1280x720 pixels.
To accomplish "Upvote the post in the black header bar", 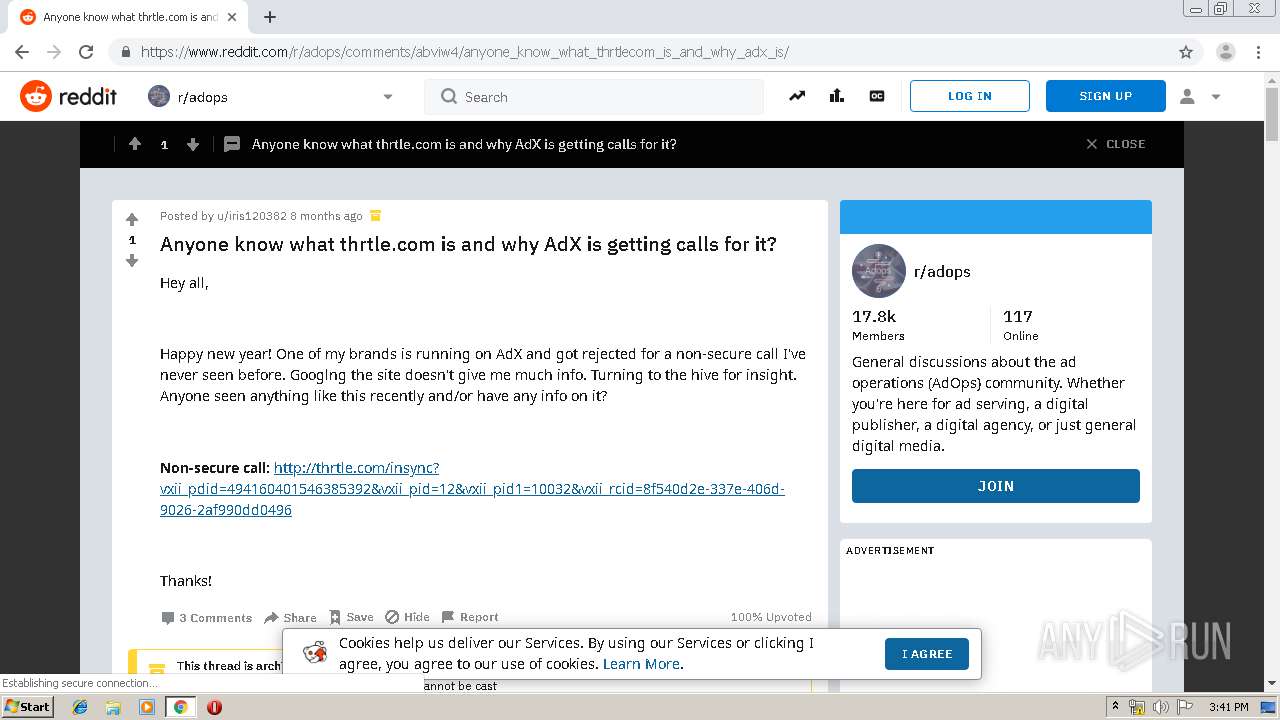I will click(135, 144).
